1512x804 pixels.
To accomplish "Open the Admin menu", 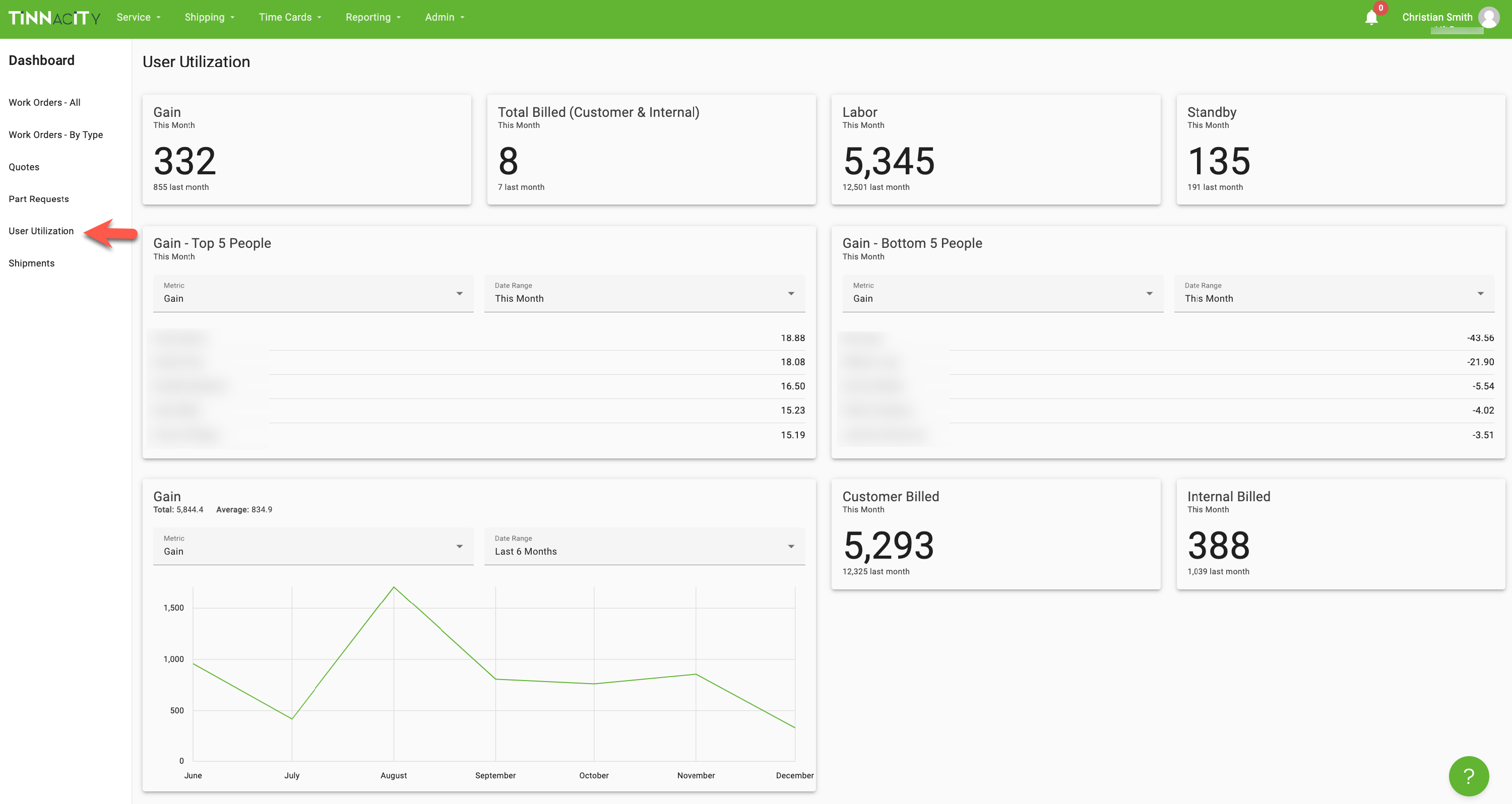I will click(x=444, y=17).
